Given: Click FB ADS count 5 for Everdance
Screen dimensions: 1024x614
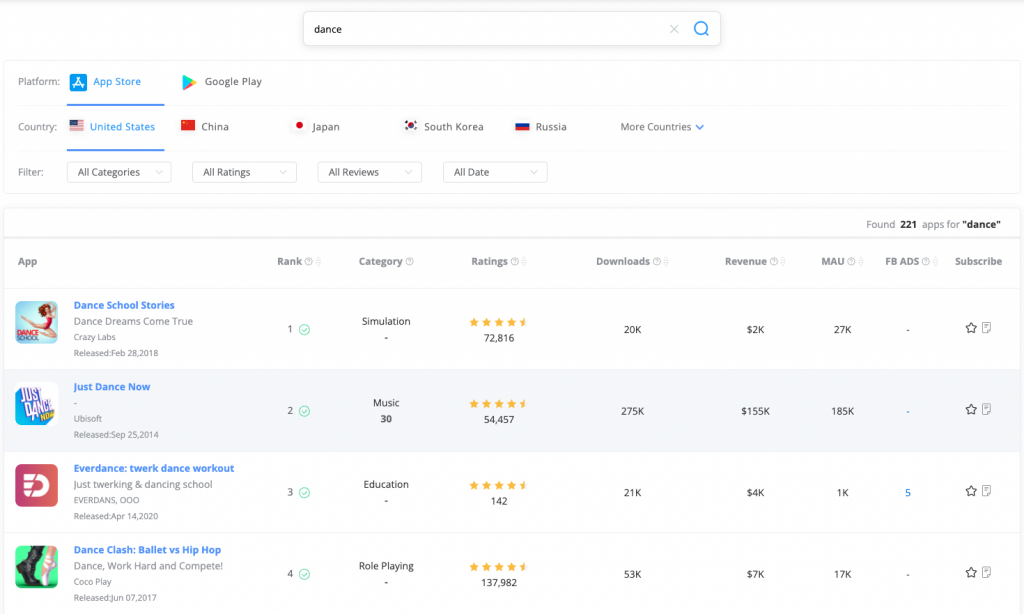Looking at the screenshot, I should (908, 493).
